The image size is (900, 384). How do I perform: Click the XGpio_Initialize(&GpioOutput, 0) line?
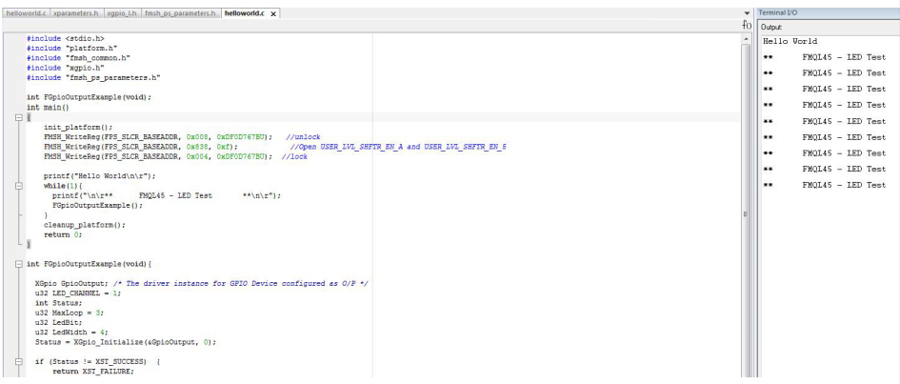125,342
